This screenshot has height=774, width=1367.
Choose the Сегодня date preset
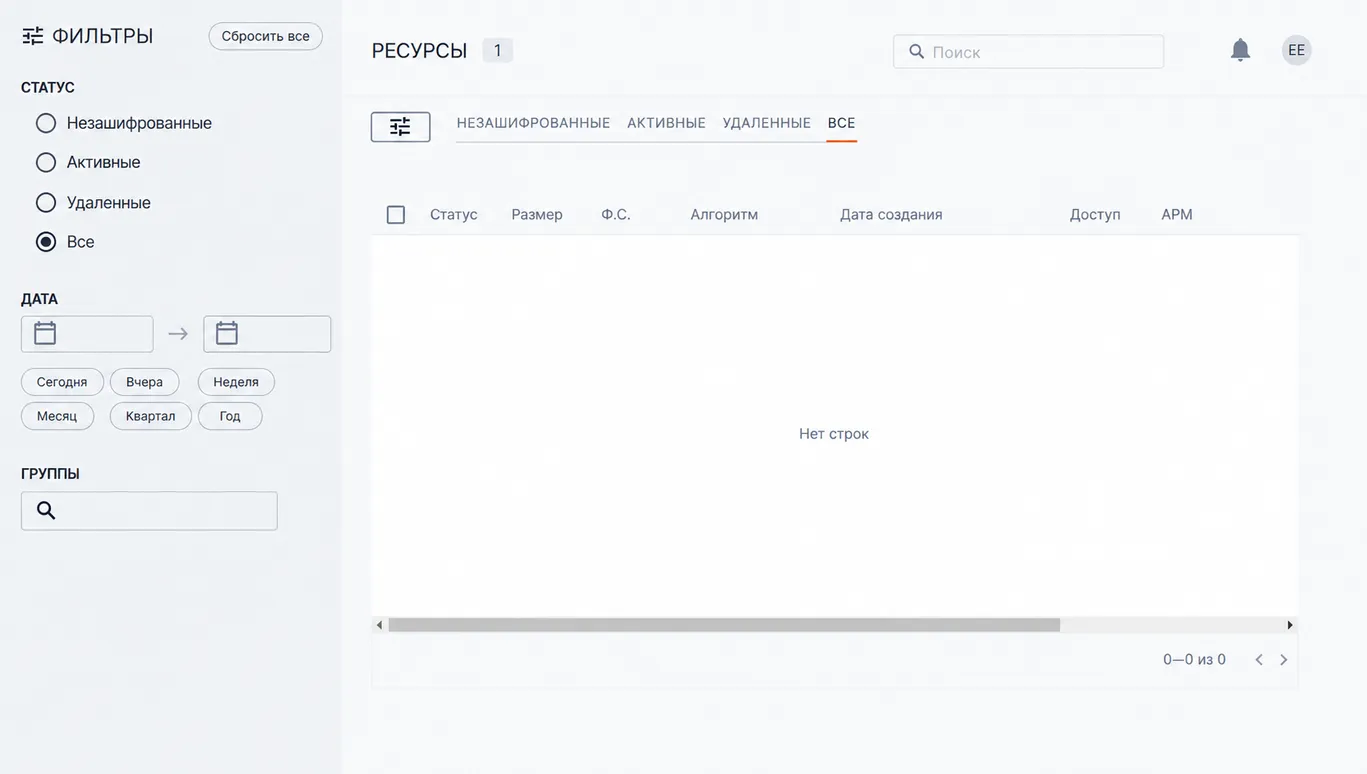[62, 382]
